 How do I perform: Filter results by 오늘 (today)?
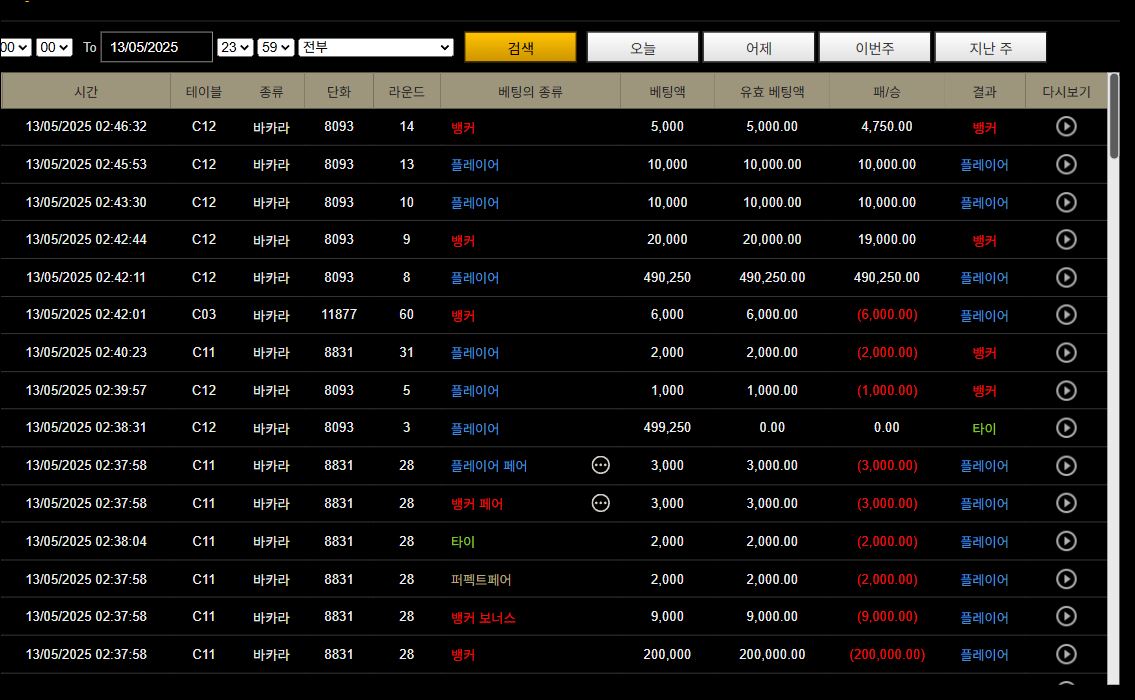click(x=643, y=47)
